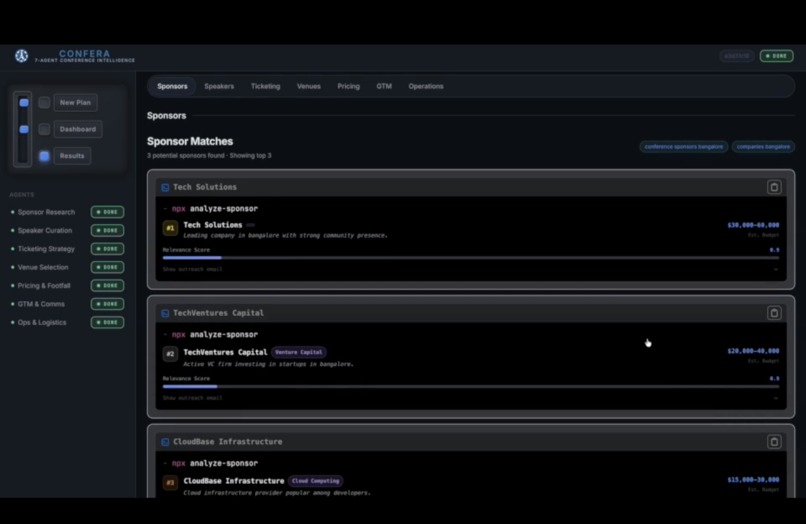Viewport: 806px width, 524px height.
Task: Click DONE badge for Venue Selection
Action: pyautogui.click(x=107, y=267)
